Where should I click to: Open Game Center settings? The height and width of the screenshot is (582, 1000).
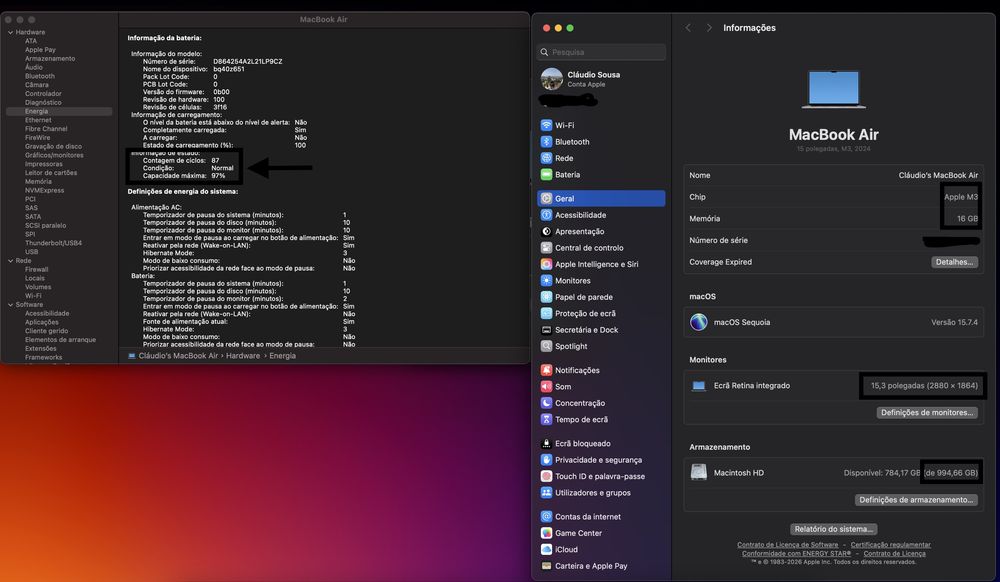coord(601,533)
